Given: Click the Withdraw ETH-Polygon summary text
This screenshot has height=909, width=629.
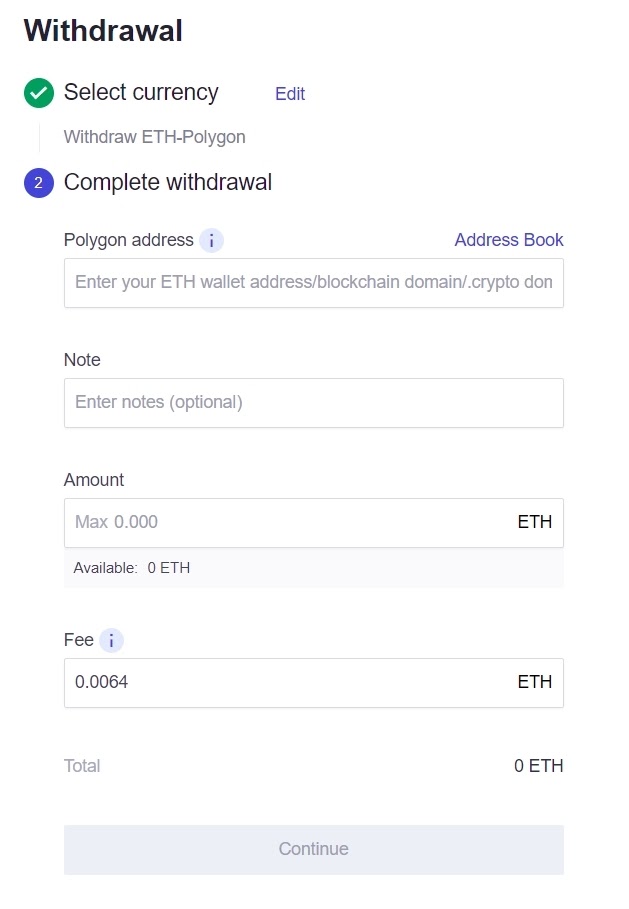Looking at the screenshot, I should coord(154,137).
